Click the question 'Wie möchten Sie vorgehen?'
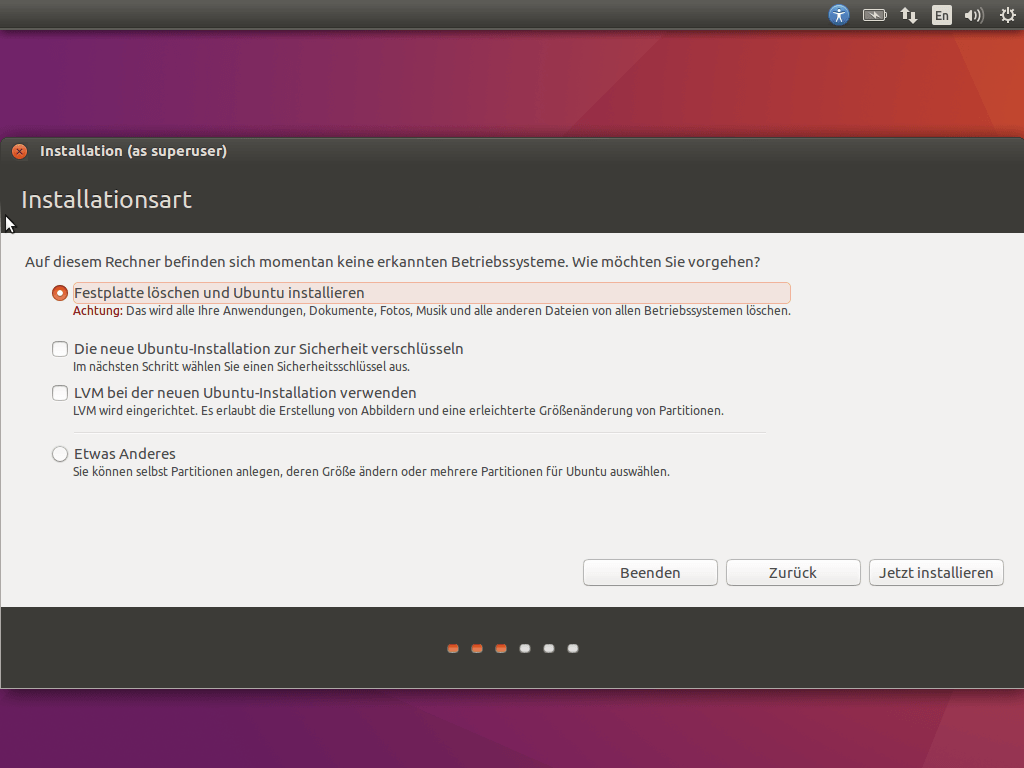 pyautogui.click(x=665, y=262)
